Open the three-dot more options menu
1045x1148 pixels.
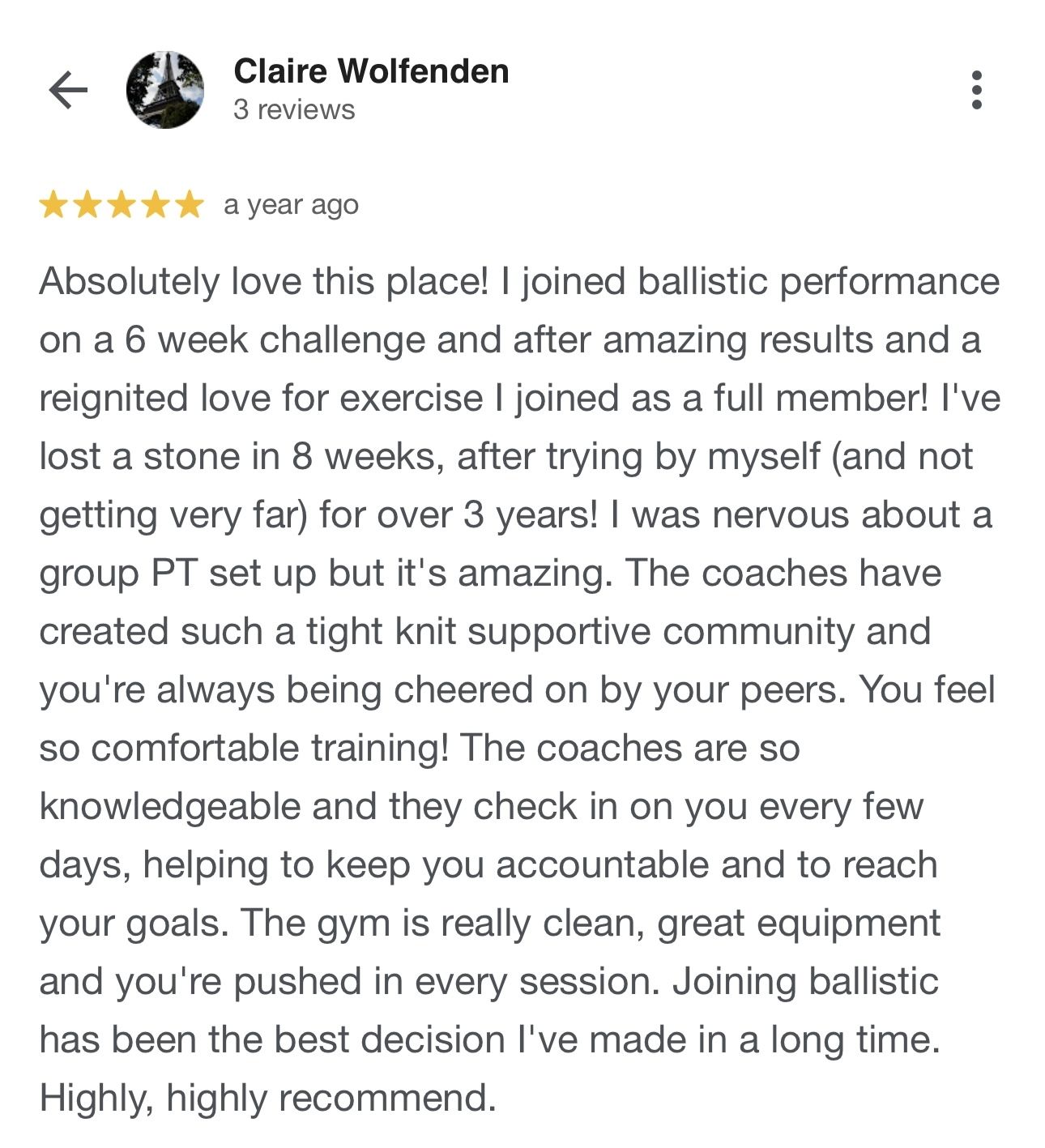(x=977, y=90)
